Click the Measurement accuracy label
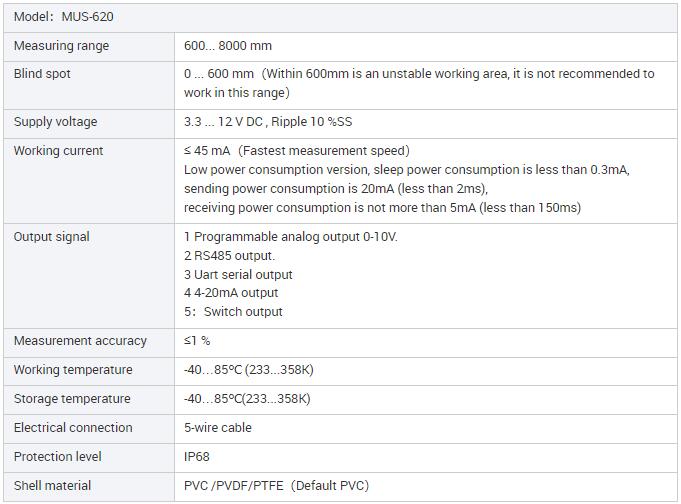Image resolution: width=681 pixels, height=504 pixels. (x=80, y=341)
